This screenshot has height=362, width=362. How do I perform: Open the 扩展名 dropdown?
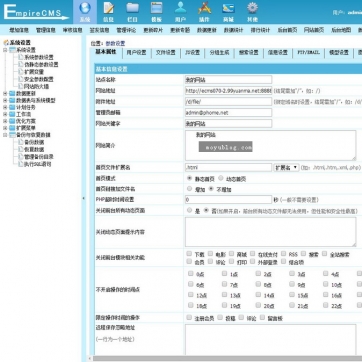(286, 167)
